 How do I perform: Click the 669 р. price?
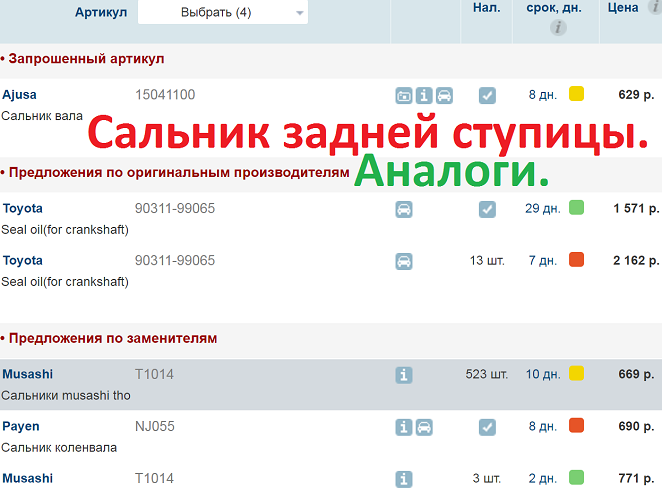click(636, 374)
